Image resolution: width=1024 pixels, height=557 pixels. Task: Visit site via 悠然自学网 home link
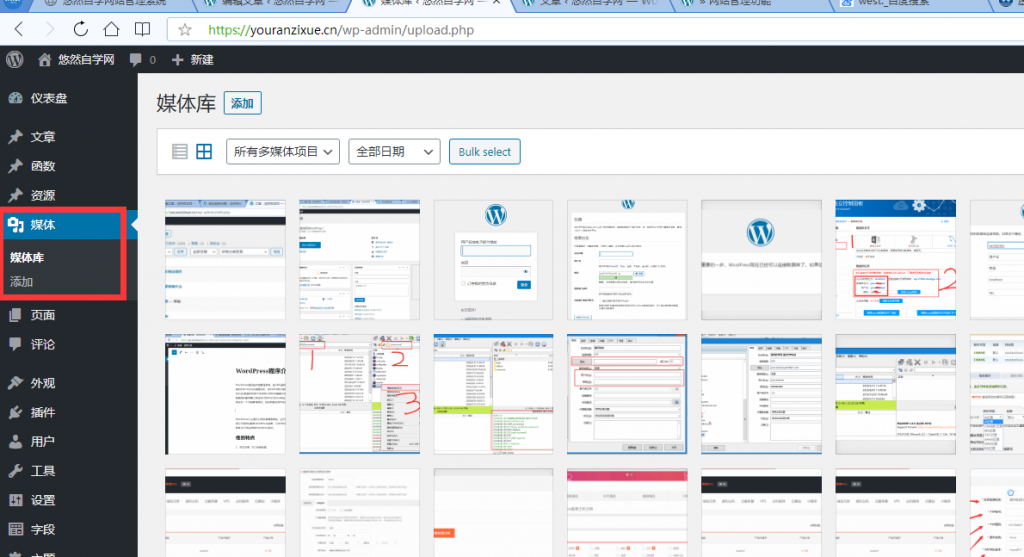(x=76, y=59)
